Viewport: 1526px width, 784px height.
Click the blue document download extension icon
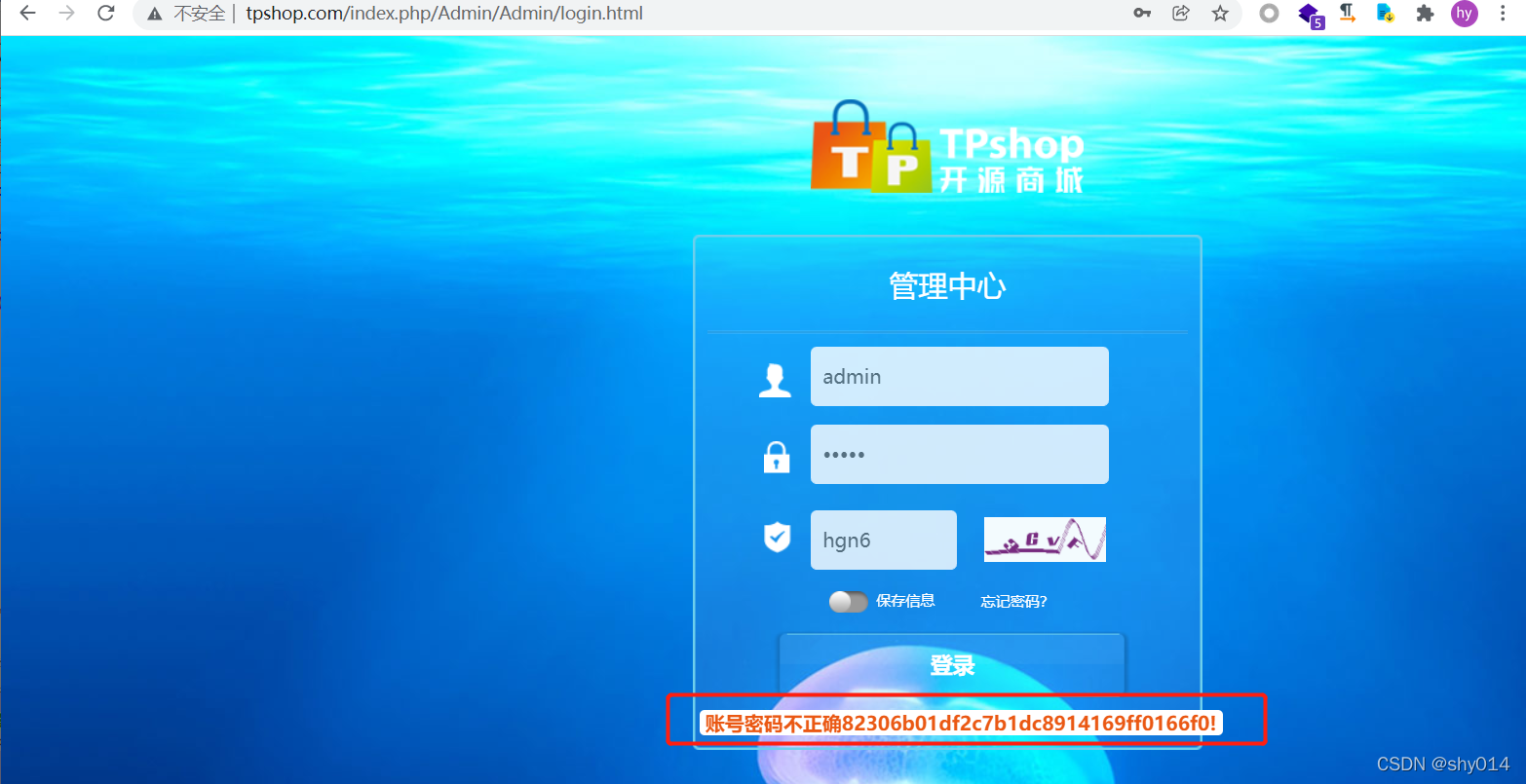click(x=1385, y=14)
